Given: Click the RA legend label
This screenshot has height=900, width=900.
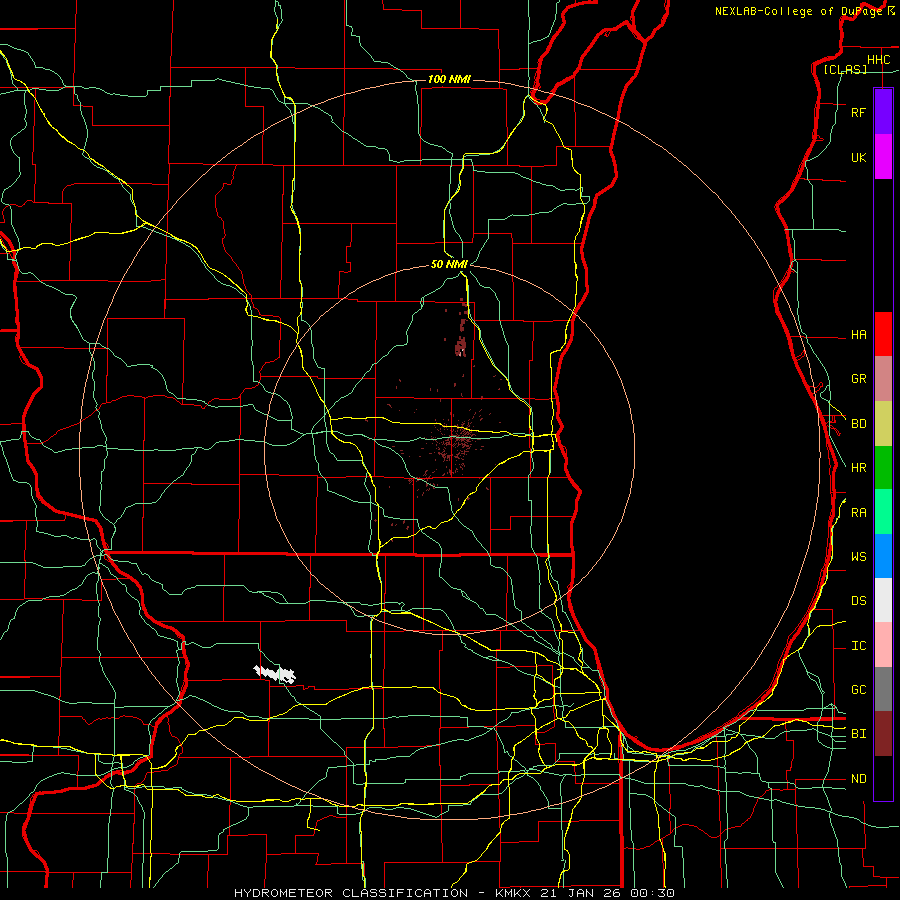Looking at the screenshot, I should tap(858, 513).
